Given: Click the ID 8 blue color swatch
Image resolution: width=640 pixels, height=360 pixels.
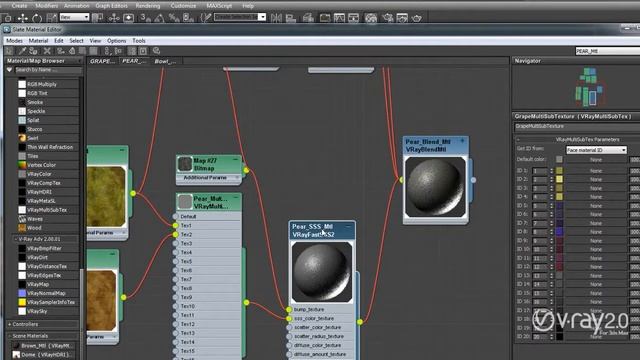Looking at the screenshot, I should pos(559,232).
